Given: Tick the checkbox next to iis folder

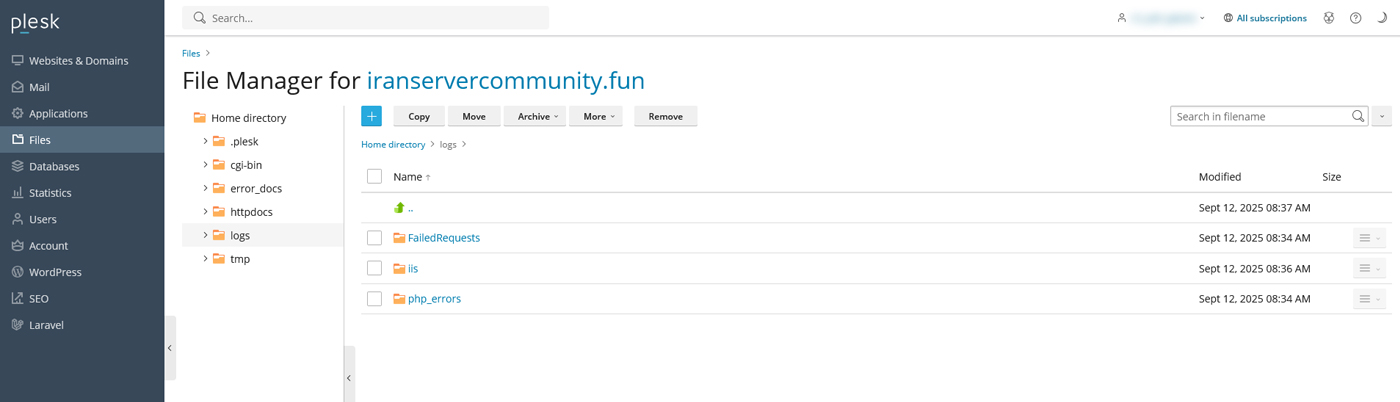Looking at the screenshot, I should (x=374, y=268).
